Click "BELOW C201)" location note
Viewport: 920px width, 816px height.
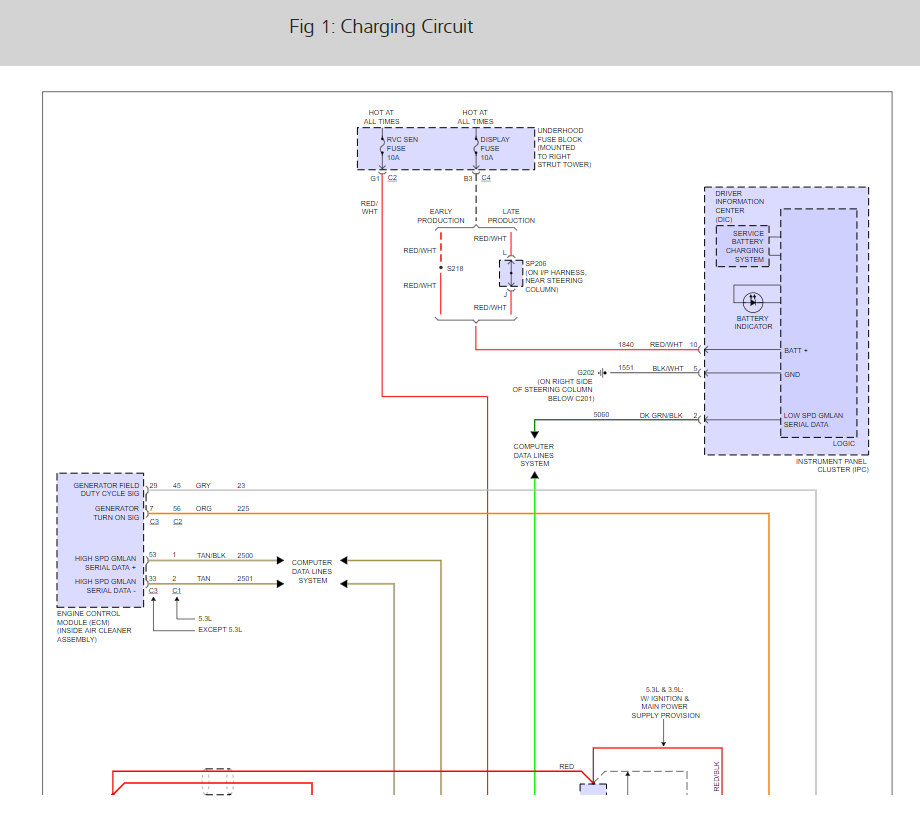[x=571, y=399]
